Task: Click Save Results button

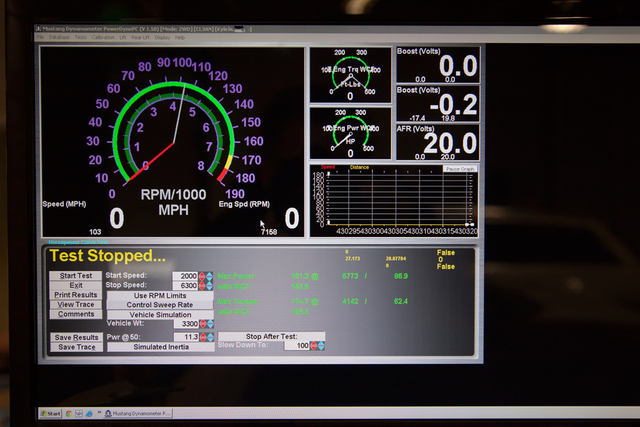Action: point(76,337)
